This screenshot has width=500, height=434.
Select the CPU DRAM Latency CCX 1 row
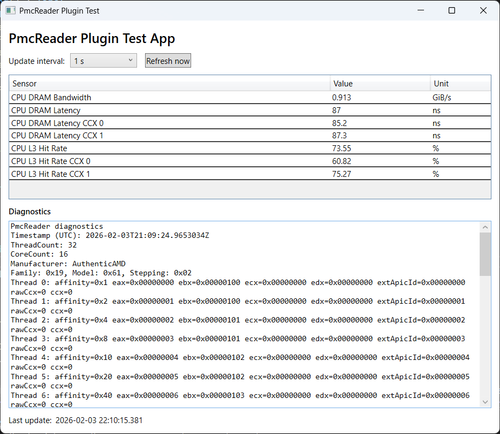click(250, 136)
